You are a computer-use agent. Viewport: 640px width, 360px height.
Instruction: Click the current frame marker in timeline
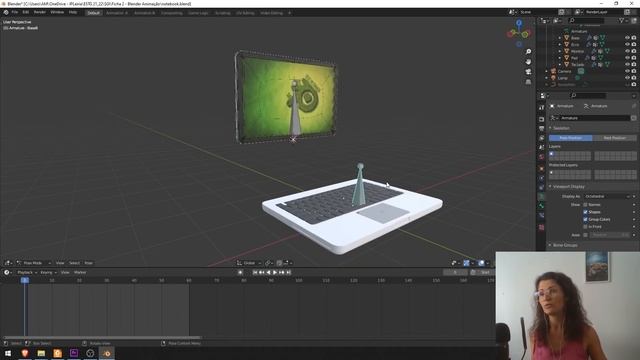25,280
